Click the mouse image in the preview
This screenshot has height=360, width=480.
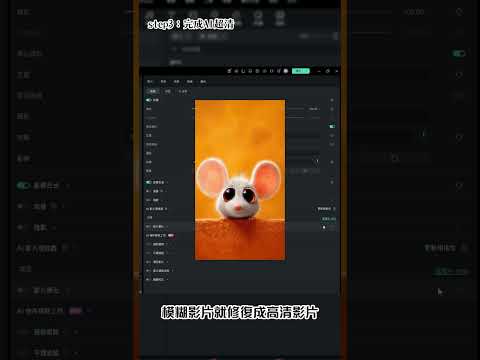[240, 180]
